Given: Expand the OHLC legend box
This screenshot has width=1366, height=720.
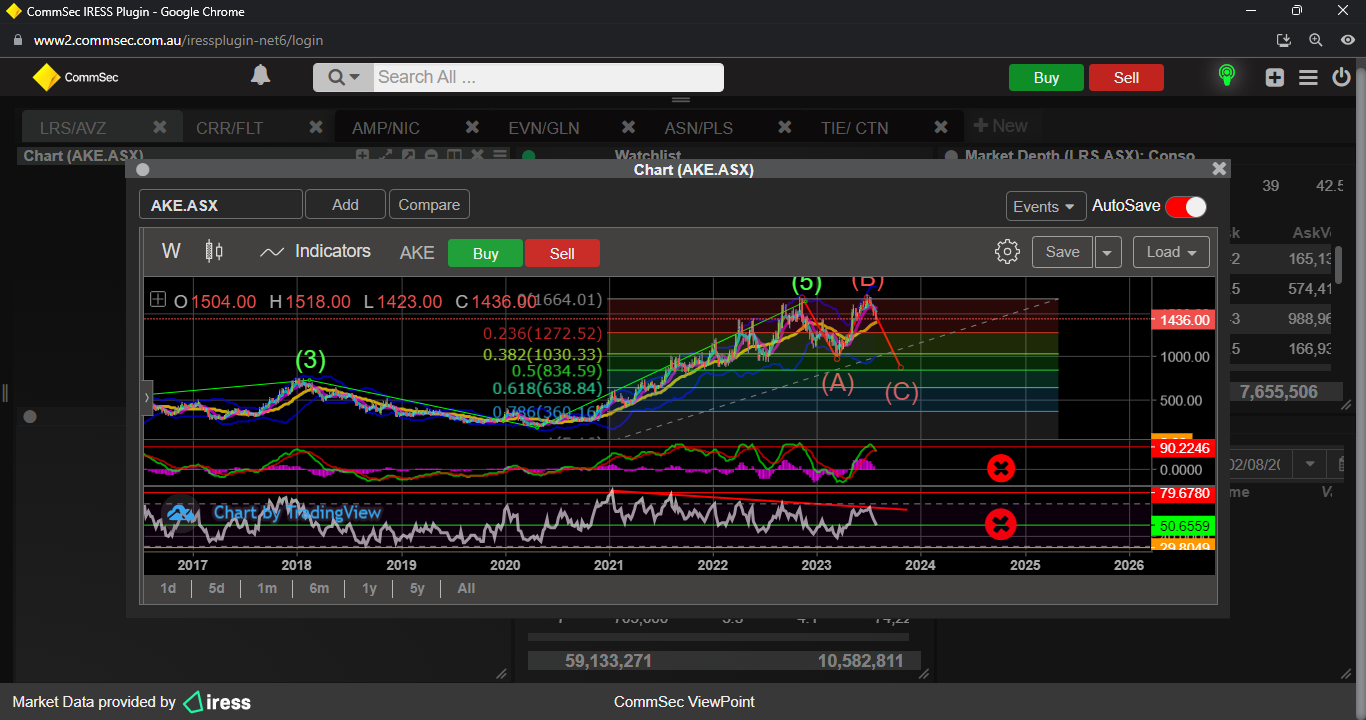Looking at the screenshot, I should 158,300.
